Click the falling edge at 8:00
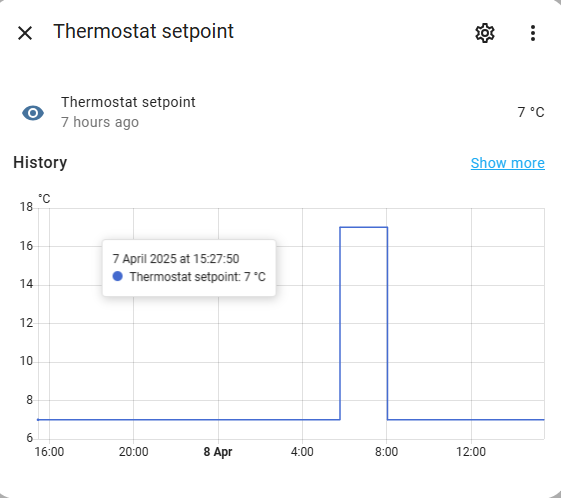This screenshot has height=498, width=561. 387,323
